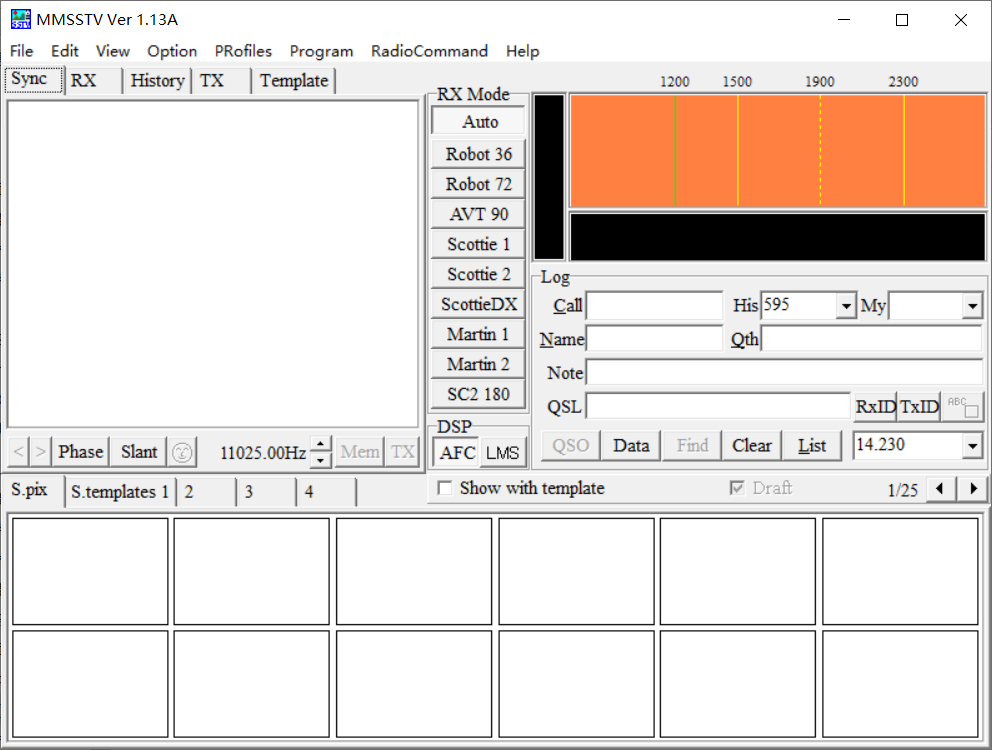Image resolution: width=992 pixels, height=750 pixels.
Task: Select Robot 36 RX mode
Action: point(478,154)
